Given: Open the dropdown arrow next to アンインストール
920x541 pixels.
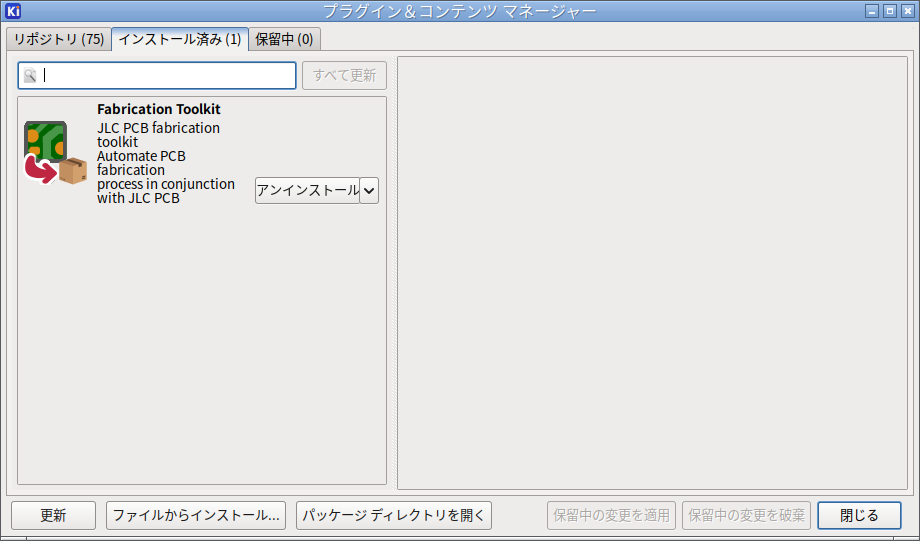Looking at the screenshot, I should (369, 191).
